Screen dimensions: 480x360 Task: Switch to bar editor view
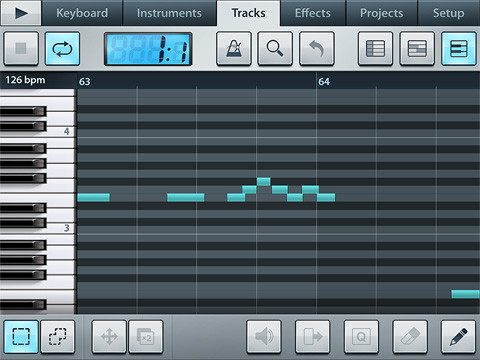point(417,49)
